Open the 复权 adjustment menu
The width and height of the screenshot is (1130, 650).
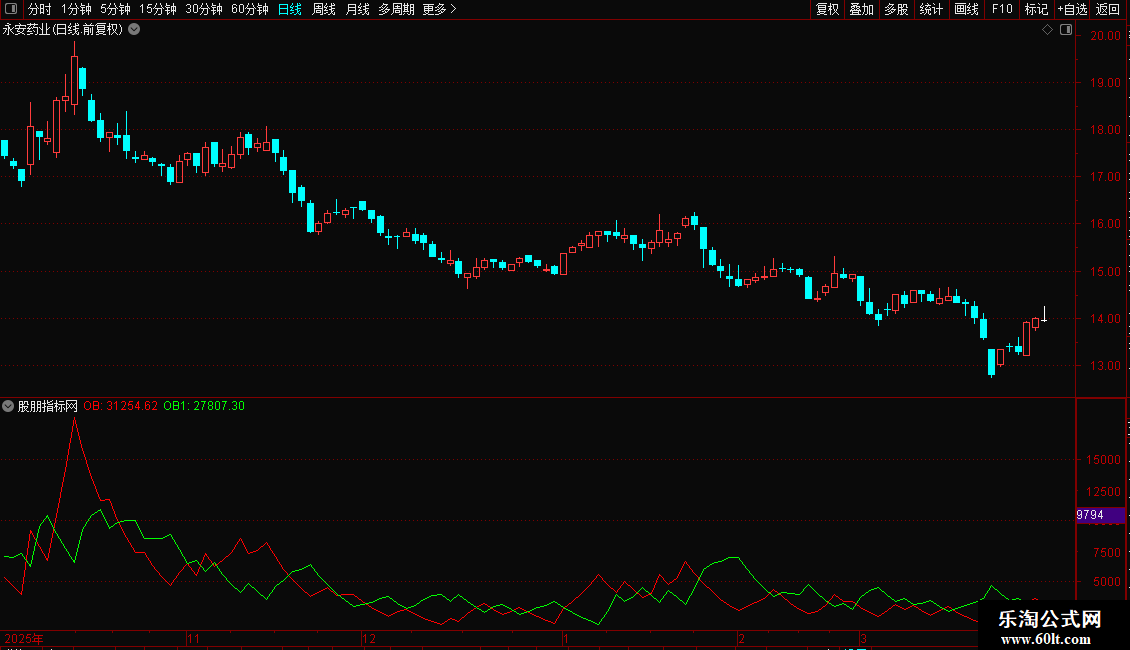click(827, 9)
